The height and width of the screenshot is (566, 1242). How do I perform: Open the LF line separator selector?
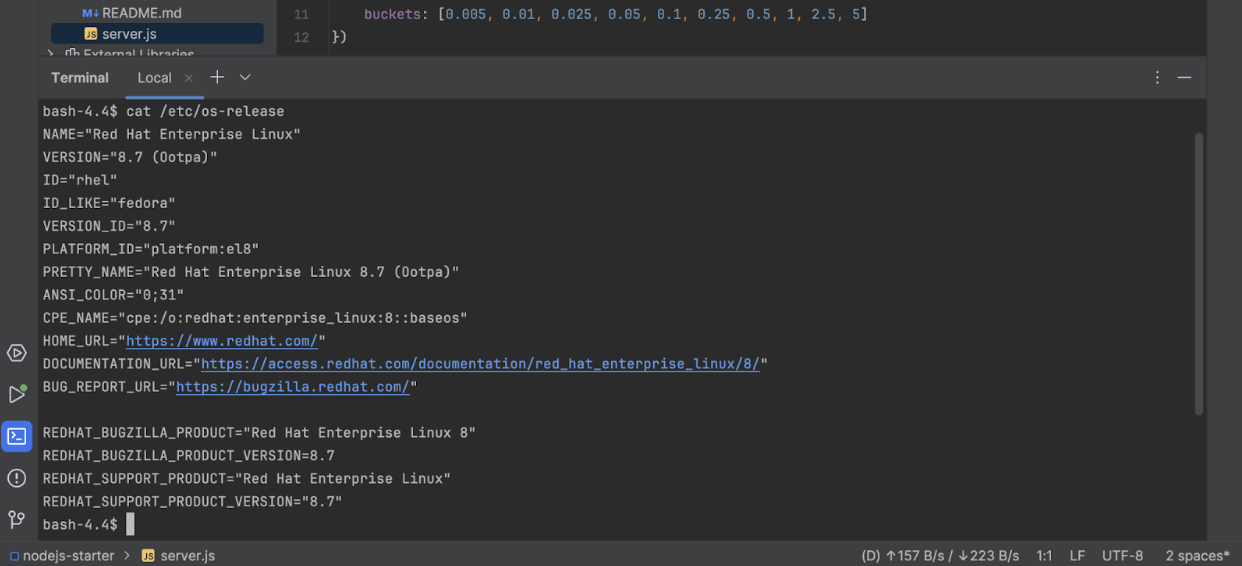tap(1076, 555)
